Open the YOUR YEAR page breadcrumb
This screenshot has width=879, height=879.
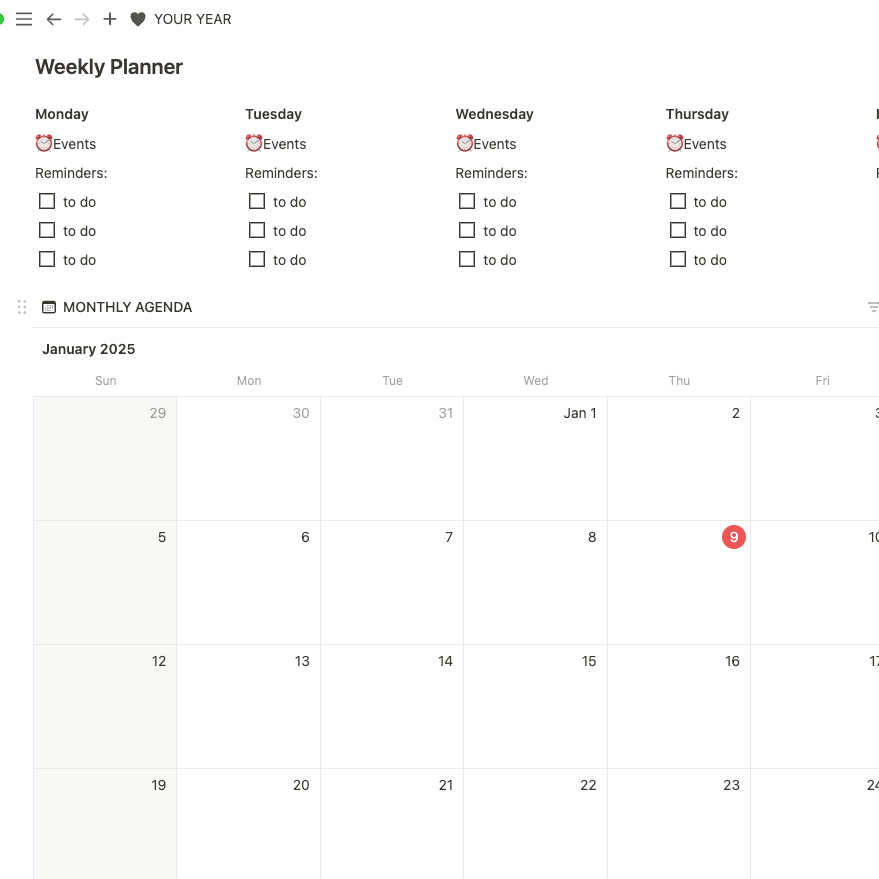coord(192,19)
